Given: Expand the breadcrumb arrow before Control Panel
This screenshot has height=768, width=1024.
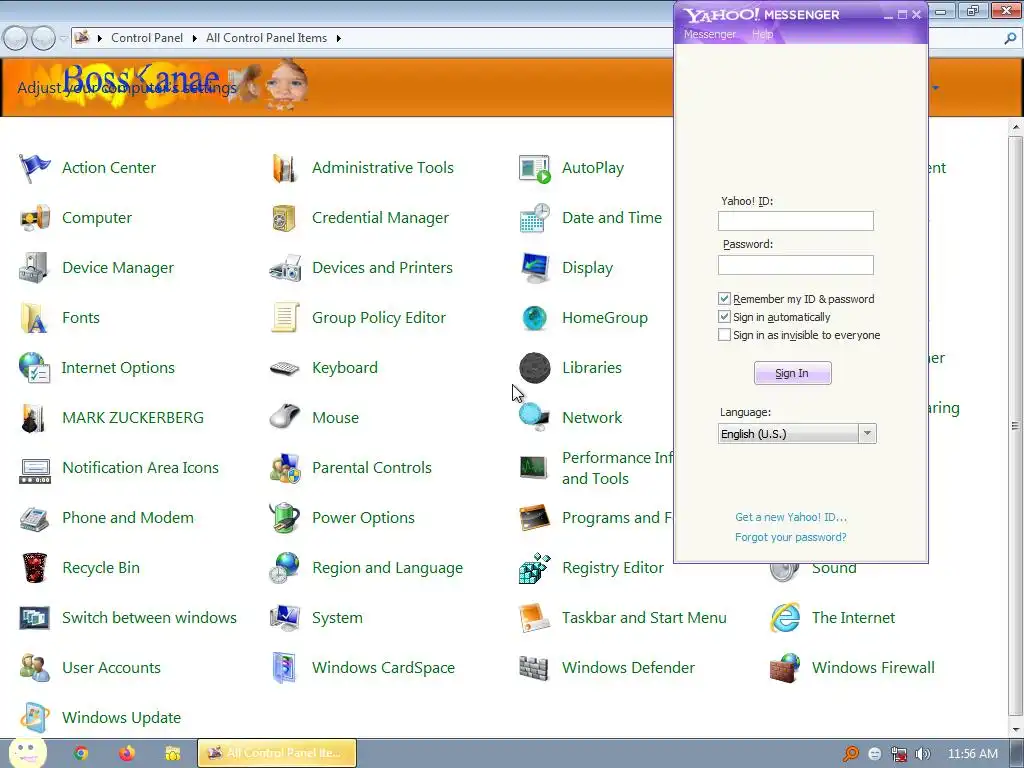Looking at the screenshot, I should pyautogui.click(x=100, y=39).
